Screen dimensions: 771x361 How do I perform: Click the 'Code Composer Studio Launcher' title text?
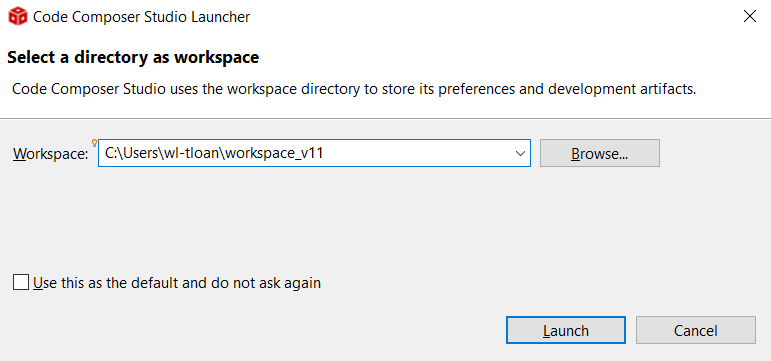coord(141,17)
